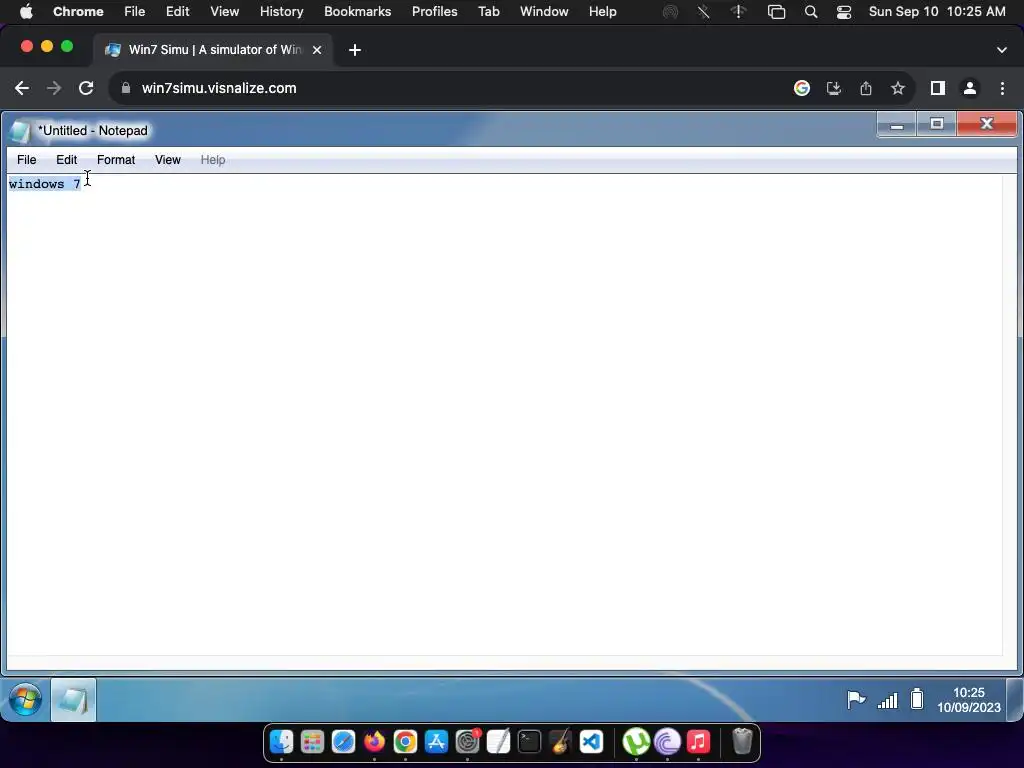
Task: Go back in Chrome
Action: [x=22, y=88]
